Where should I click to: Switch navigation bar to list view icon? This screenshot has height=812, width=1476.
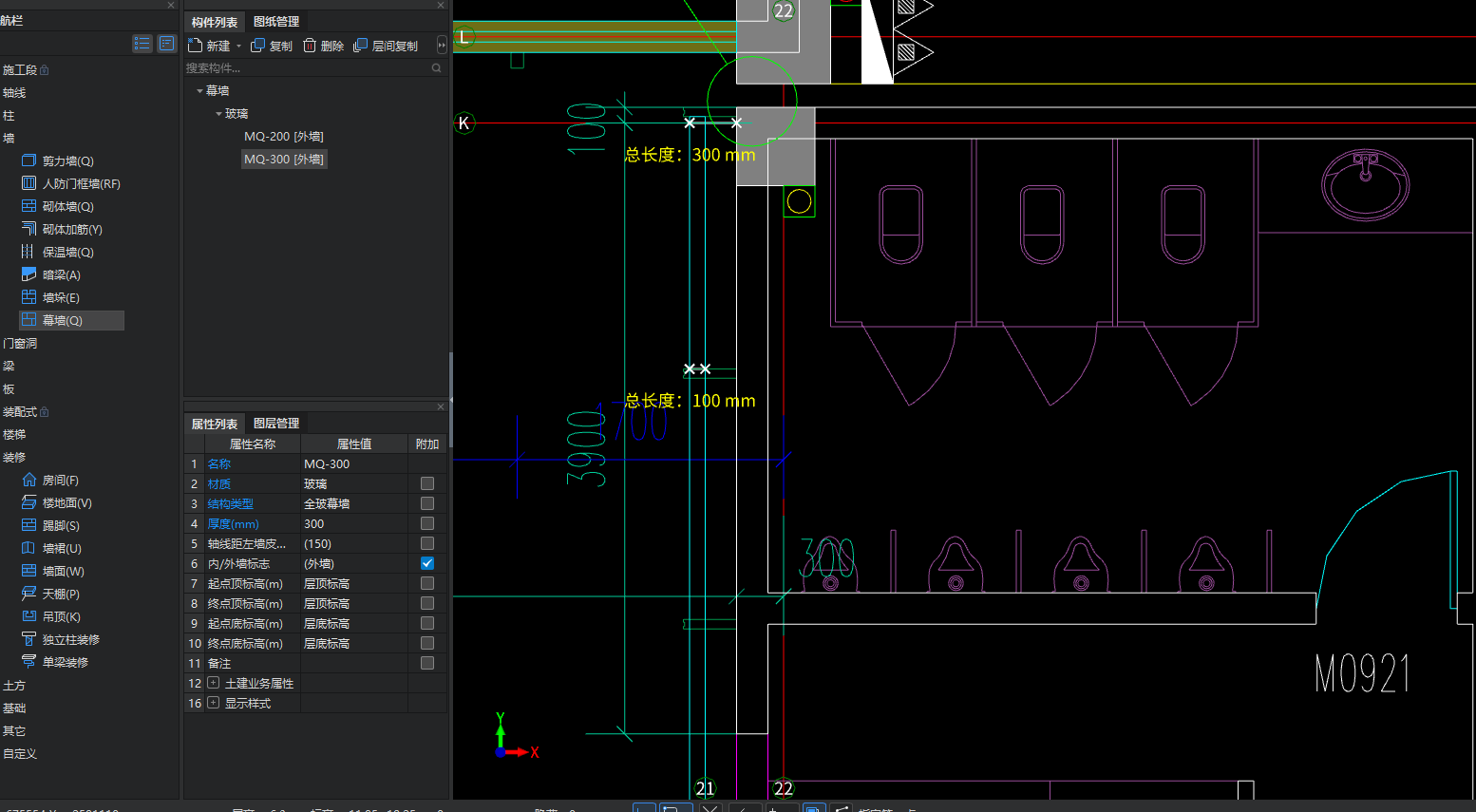pos(142,44)
